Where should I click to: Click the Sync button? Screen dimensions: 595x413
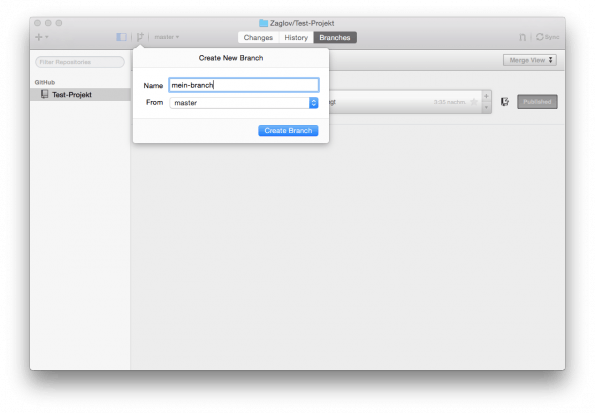tap(548, 37)
